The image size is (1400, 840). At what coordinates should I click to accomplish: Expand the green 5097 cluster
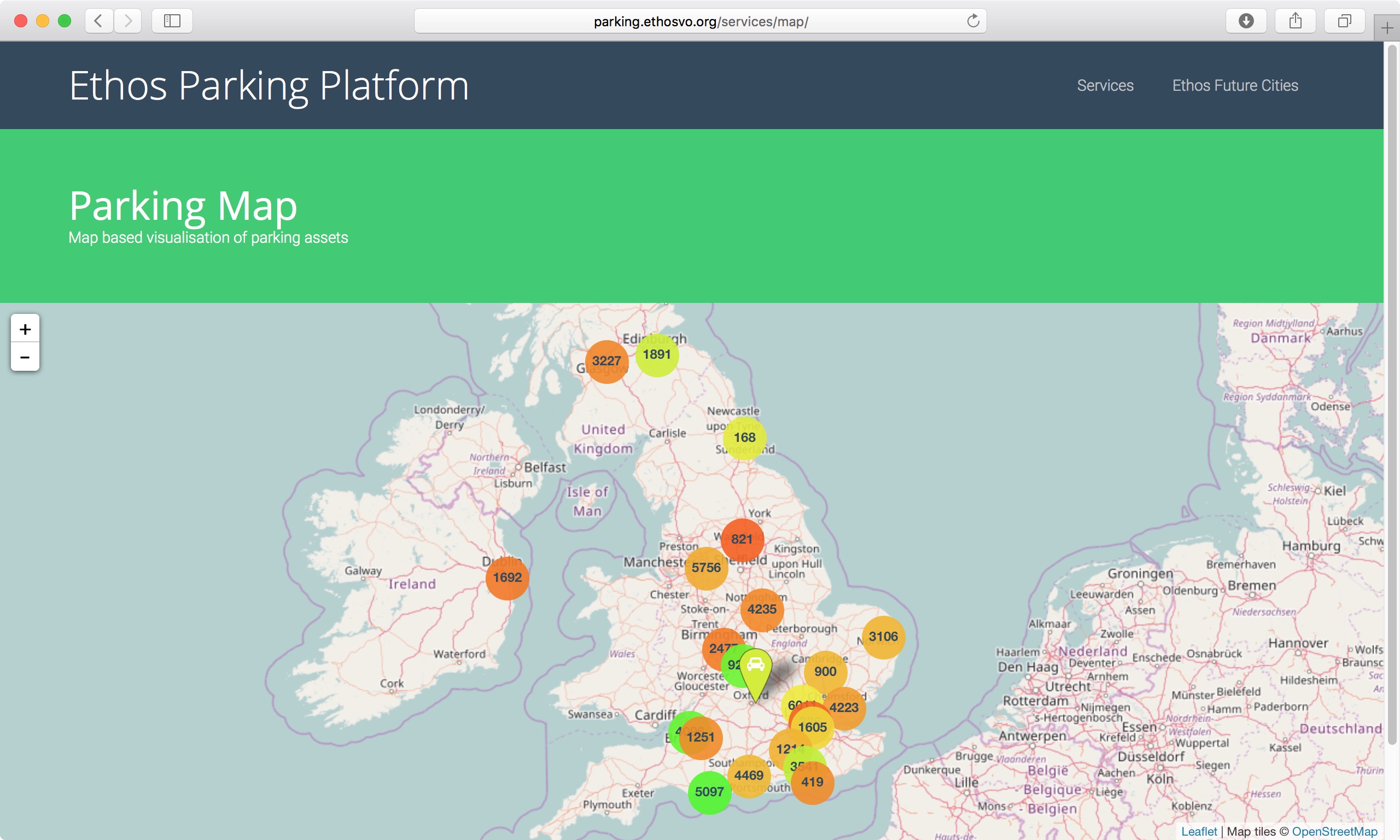click(x=709, y=792)
